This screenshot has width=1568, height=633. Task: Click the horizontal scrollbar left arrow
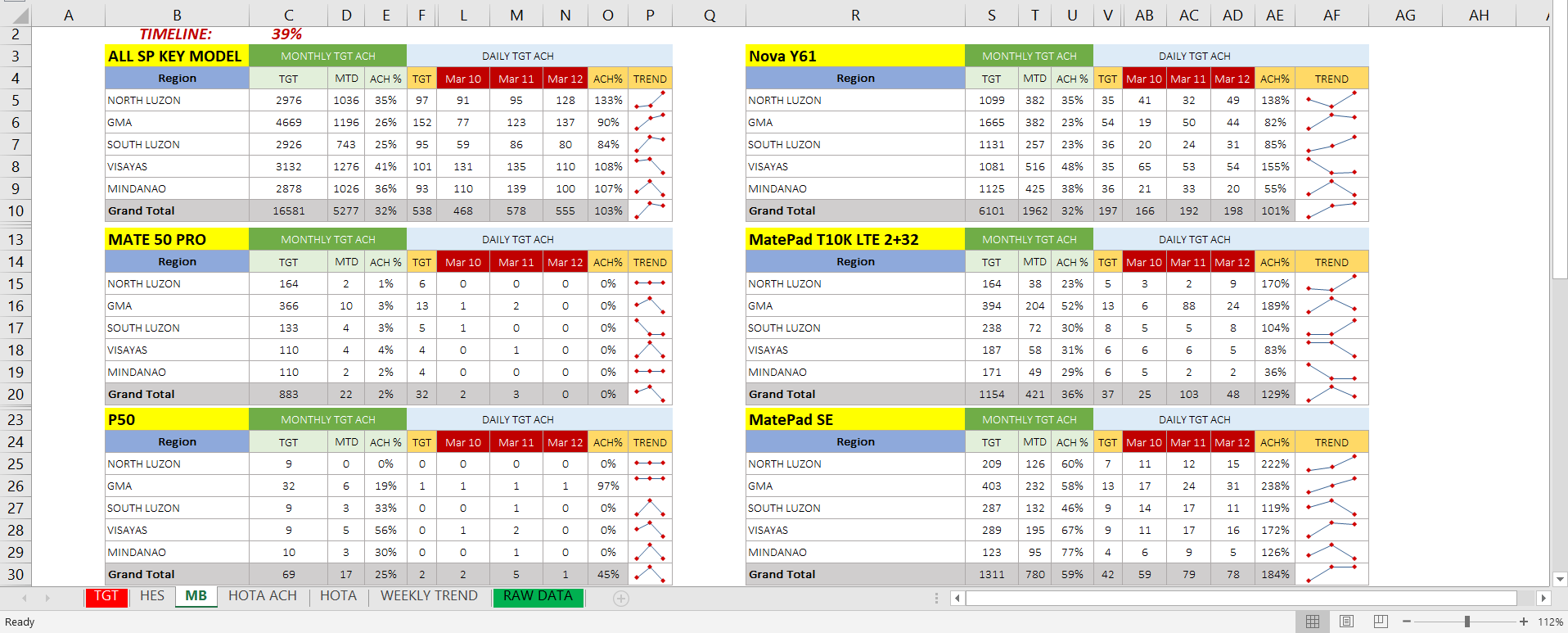[957, 599]
